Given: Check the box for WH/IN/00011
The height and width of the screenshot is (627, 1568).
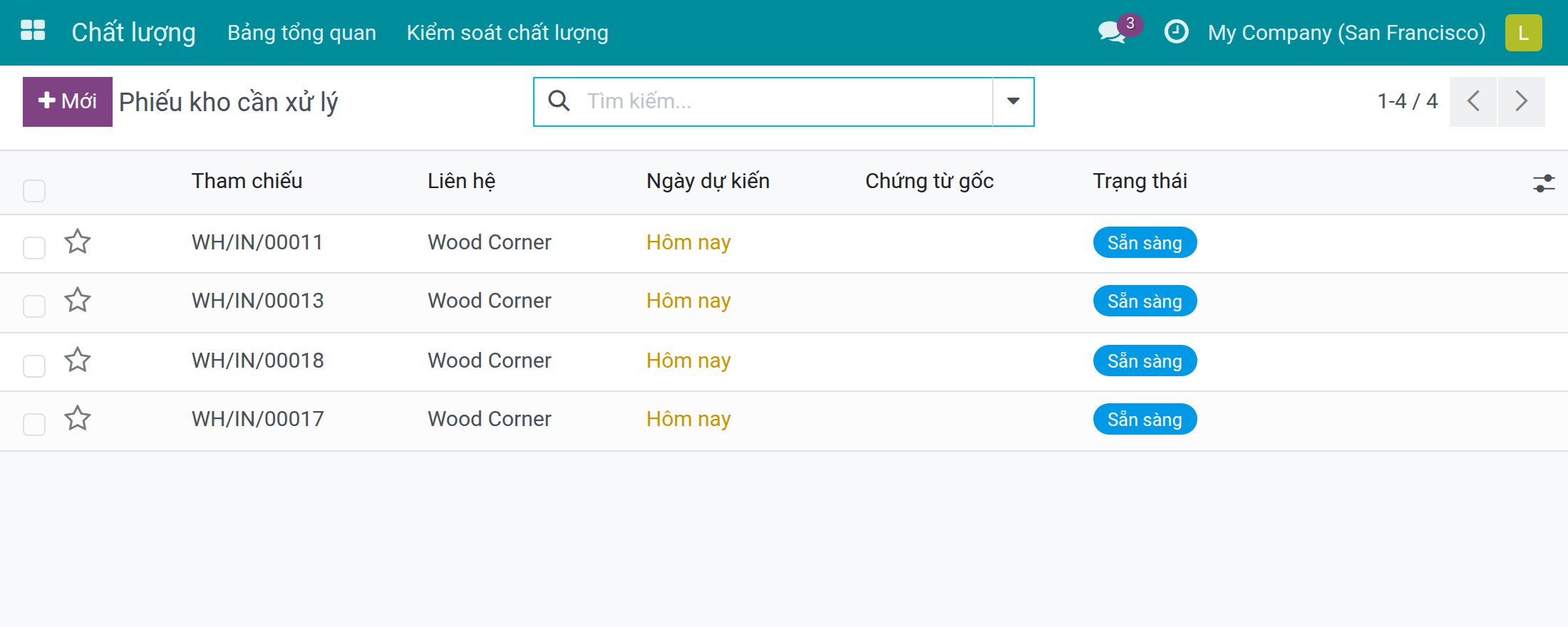Looking at the screenshot, I should point(34,248).
